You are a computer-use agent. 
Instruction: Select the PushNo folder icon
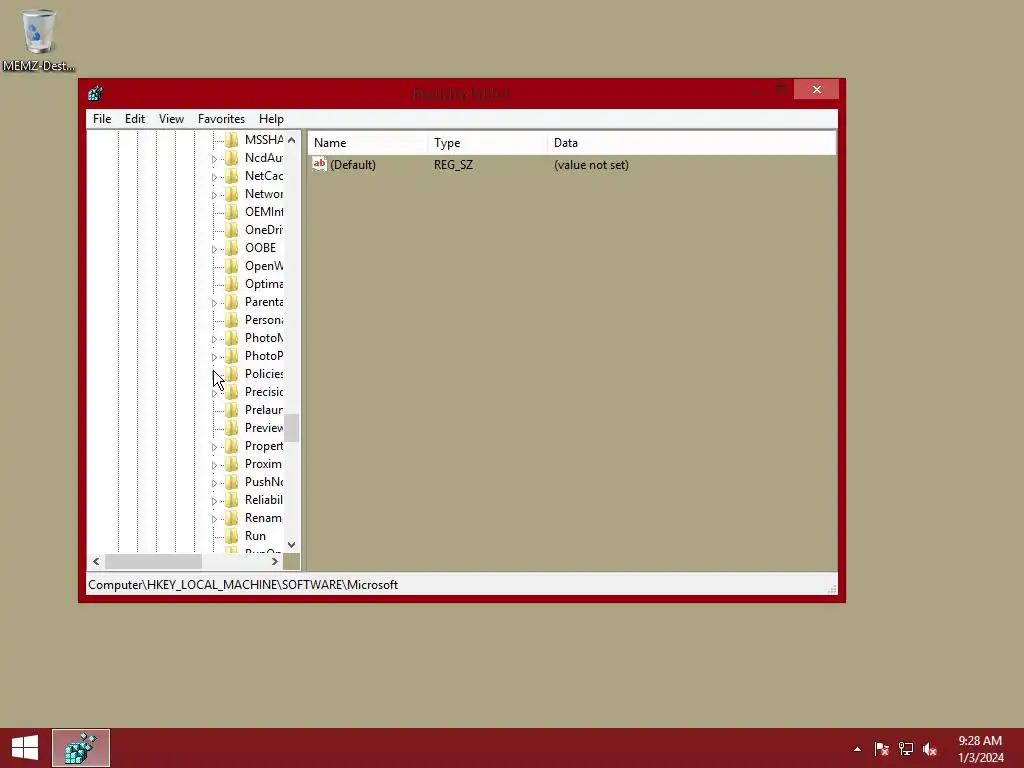(x=231, y=481)
